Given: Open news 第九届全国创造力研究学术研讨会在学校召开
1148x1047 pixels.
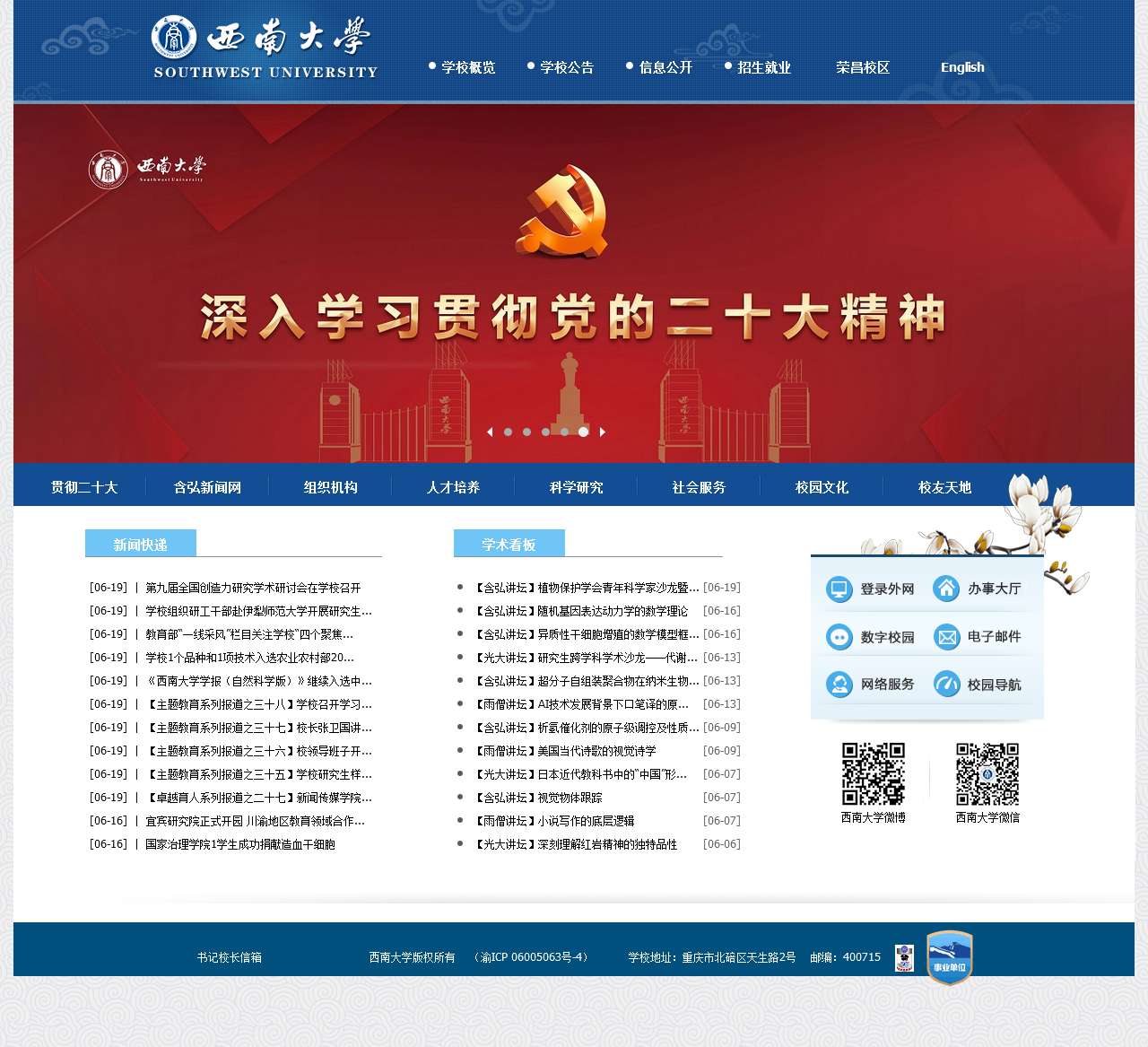Looking at the screenshot, I should [x=253, y=588].
